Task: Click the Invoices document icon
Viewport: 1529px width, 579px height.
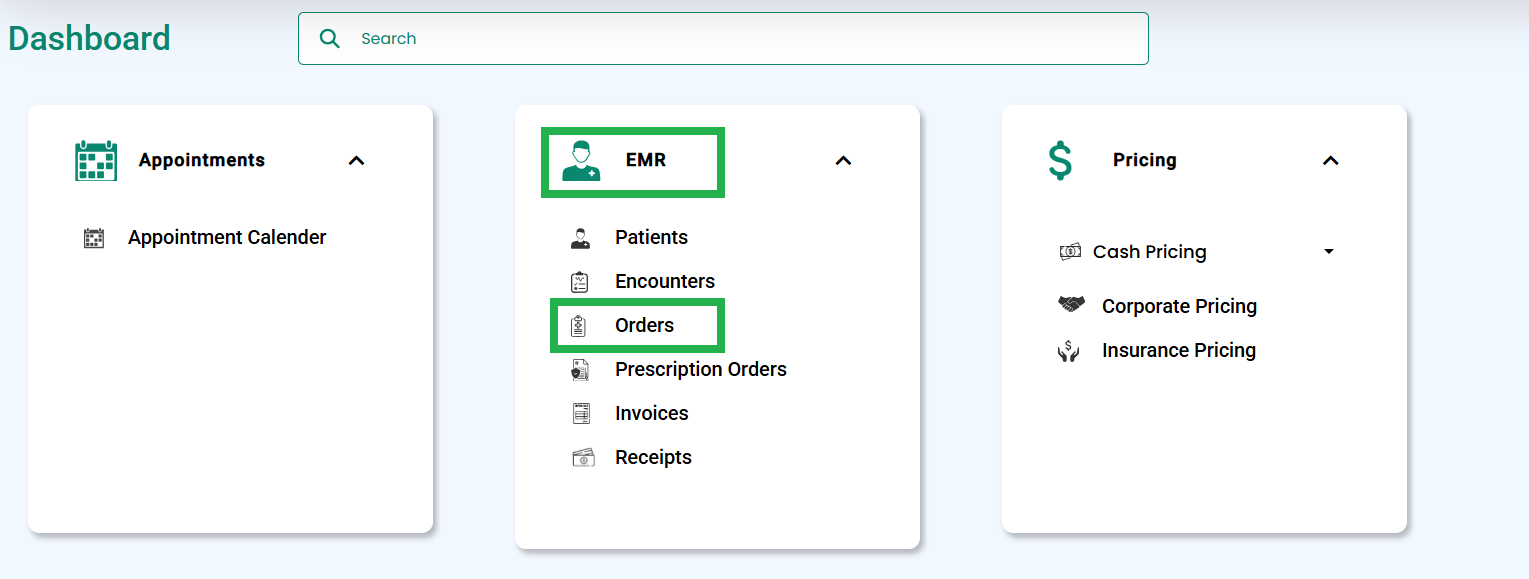Action: (x=581, y=414)
